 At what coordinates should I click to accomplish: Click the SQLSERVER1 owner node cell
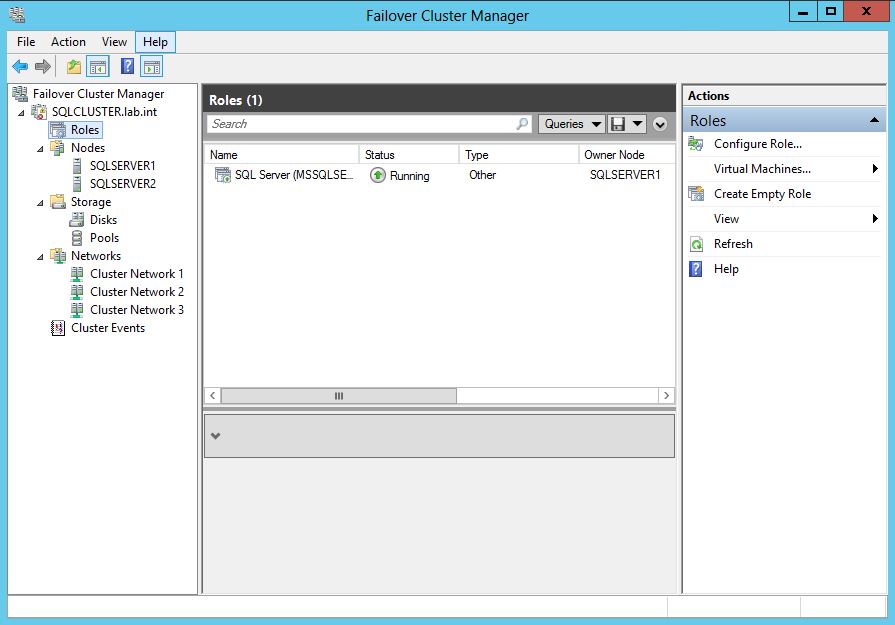[x=625, y=175]
